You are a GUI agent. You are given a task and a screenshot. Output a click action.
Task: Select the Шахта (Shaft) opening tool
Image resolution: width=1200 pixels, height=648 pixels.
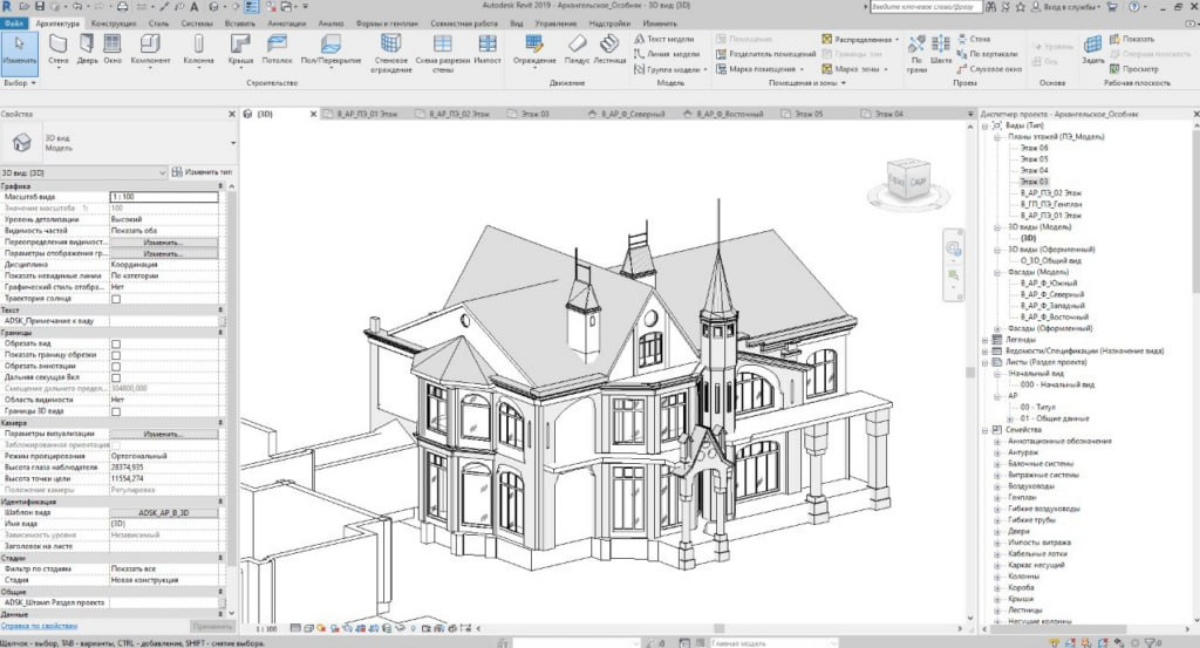(940, 49)
